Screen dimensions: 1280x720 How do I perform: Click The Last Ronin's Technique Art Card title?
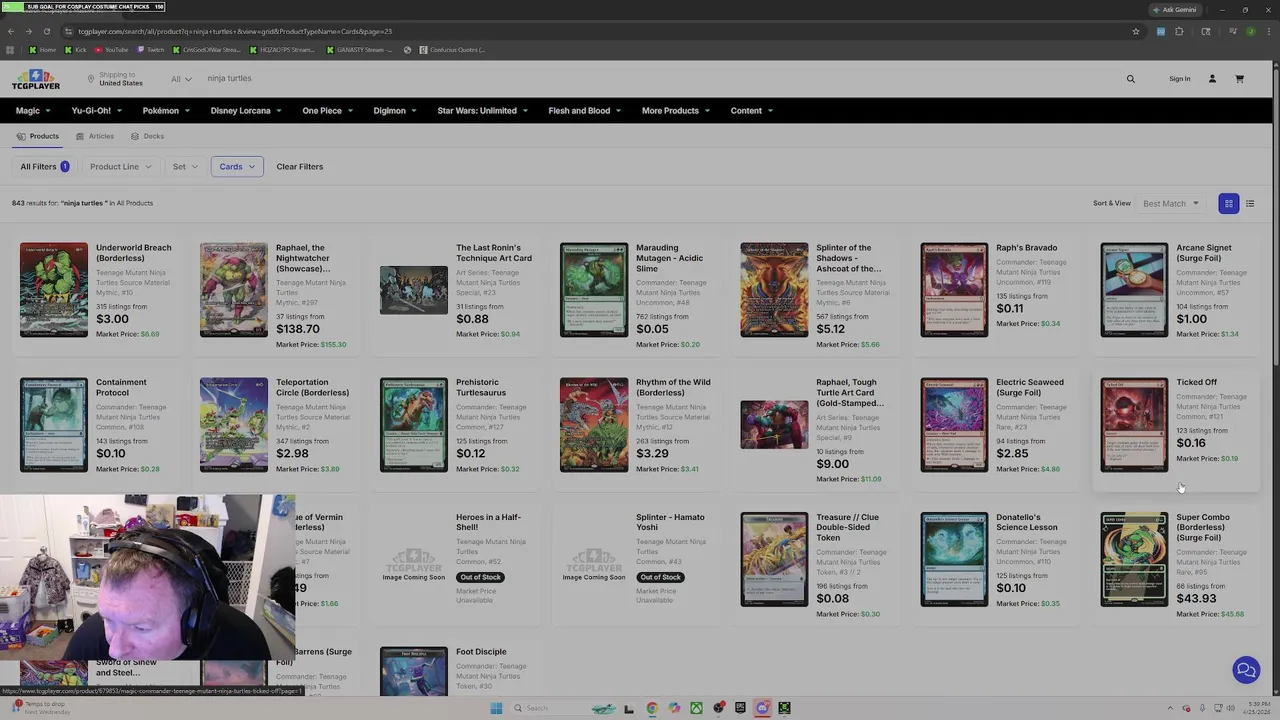tap(494, 253)
